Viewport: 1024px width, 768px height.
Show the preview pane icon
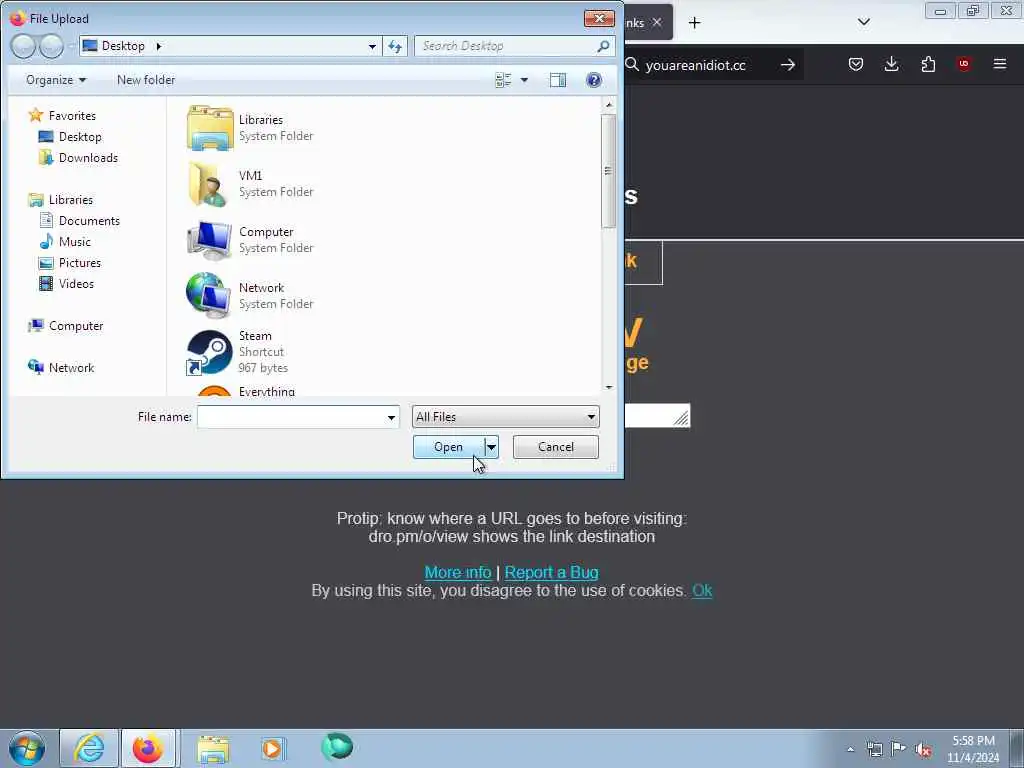(558, 80)
